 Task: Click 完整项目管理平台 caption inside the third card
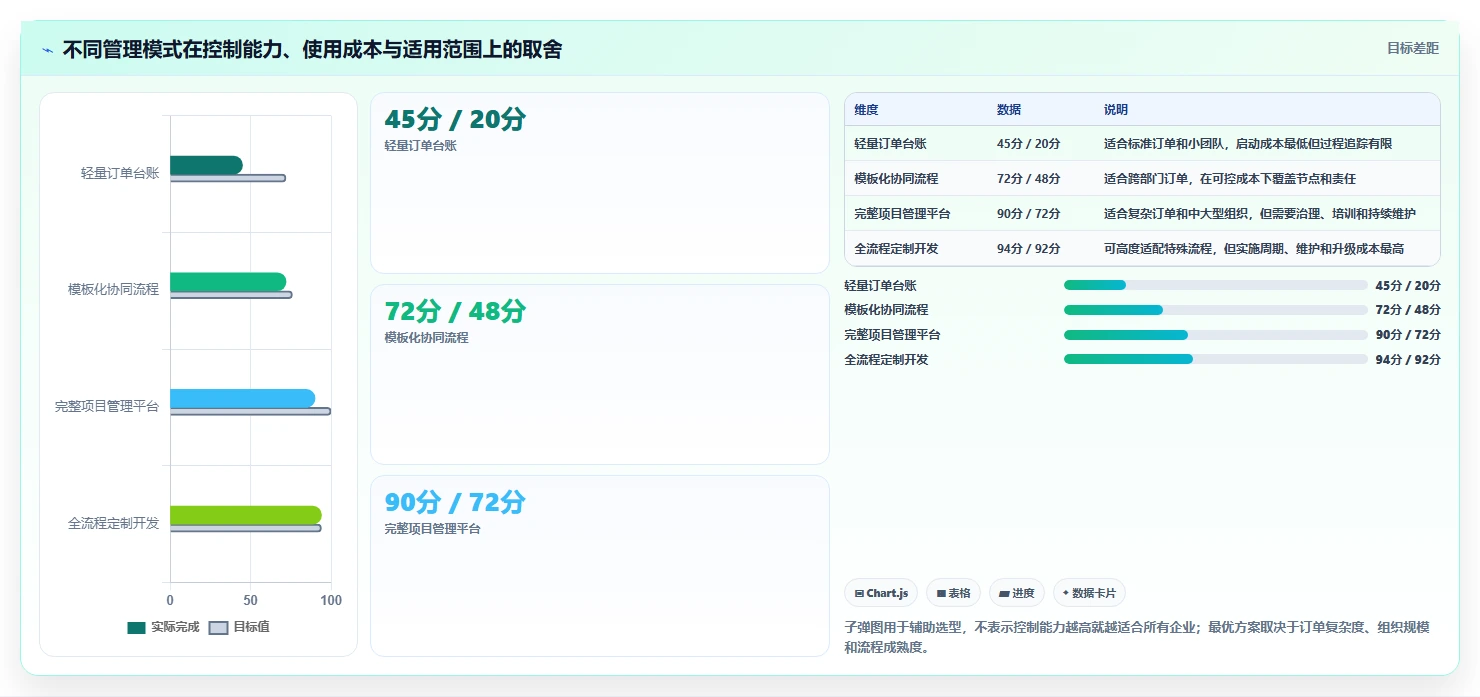click(x=432, y=529)
